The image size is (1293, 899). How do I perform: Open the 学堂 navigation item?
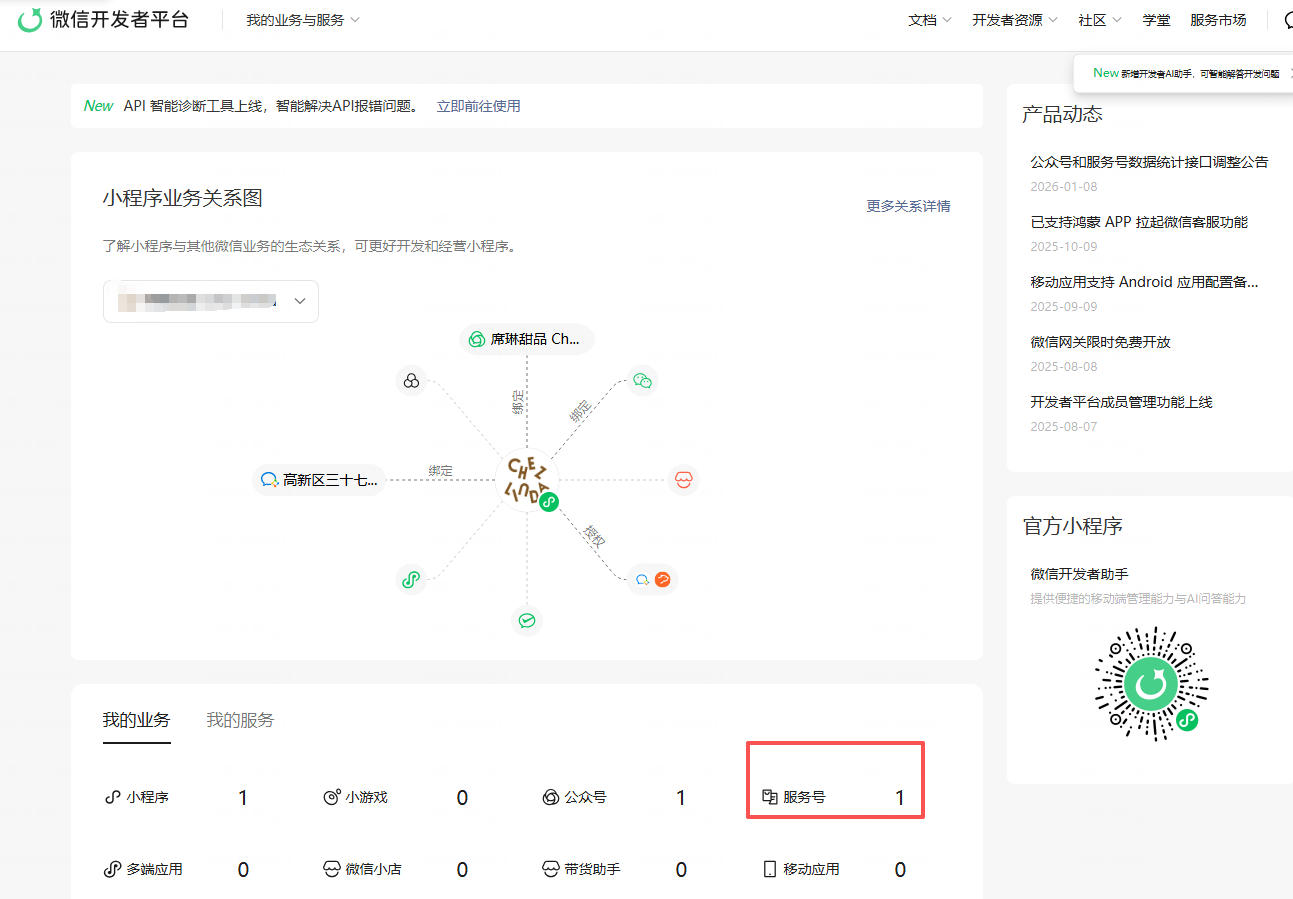1157,20
